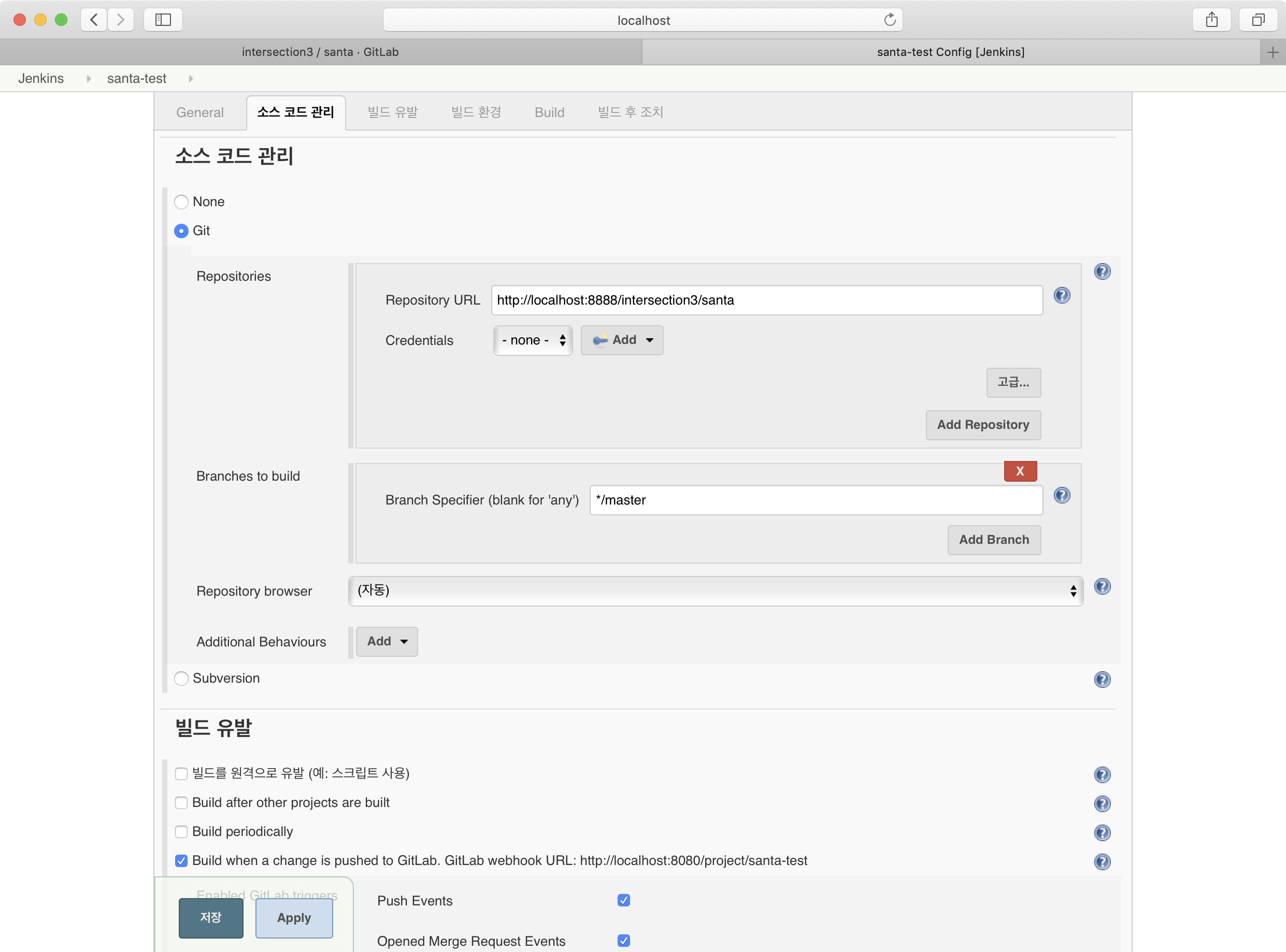This screenshot has width=1286, height=952.
Task: Save config with 저장 button
Action: 211,918
